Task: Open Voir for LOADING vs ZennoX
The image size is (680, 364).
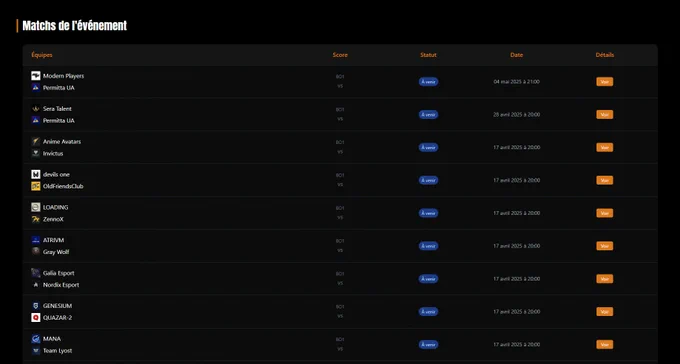Action: pos(605,213)
